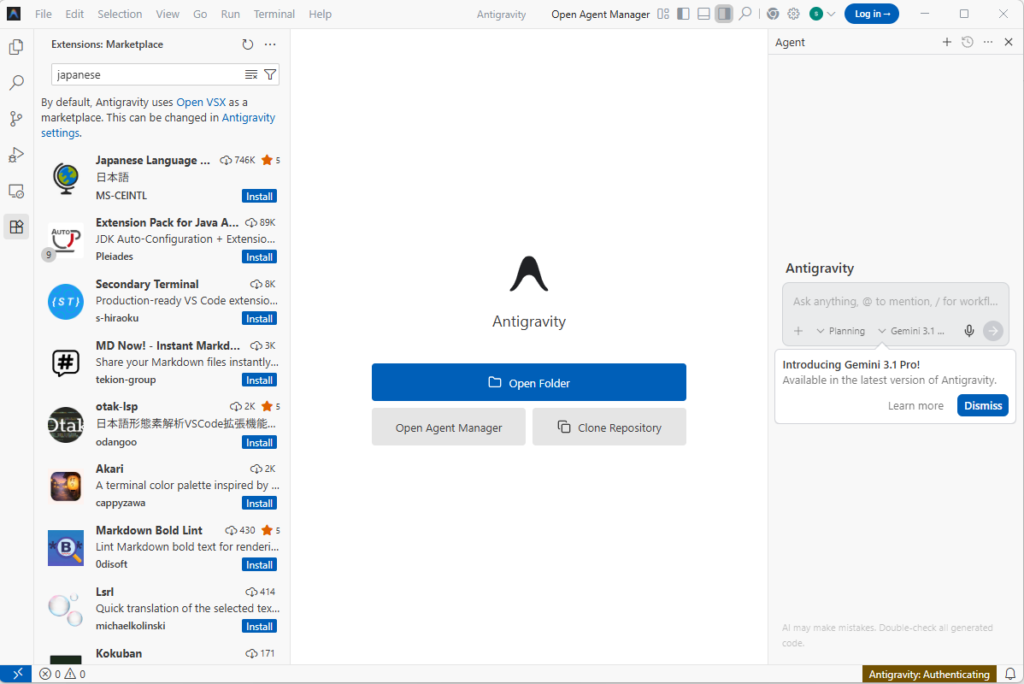Open the Gemini 3.1 model selector
Screen dimensions: 1024x684
[x=910, y=331]
